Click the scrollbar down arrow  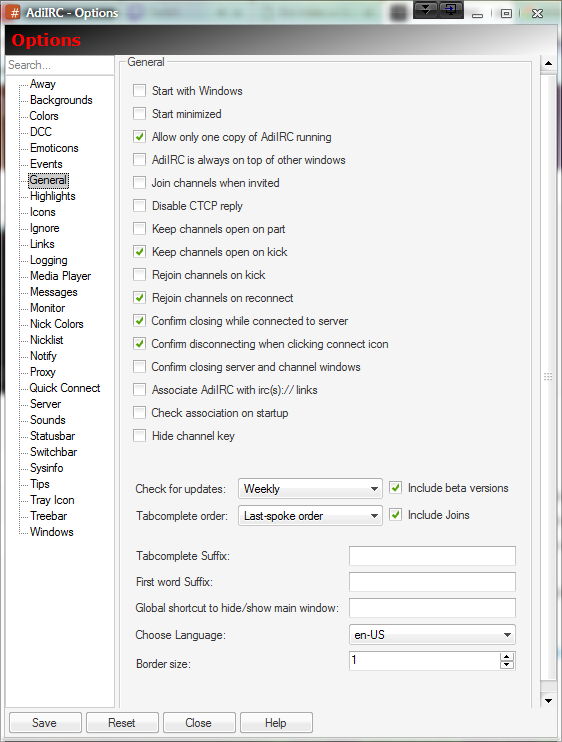click(548, 700)
